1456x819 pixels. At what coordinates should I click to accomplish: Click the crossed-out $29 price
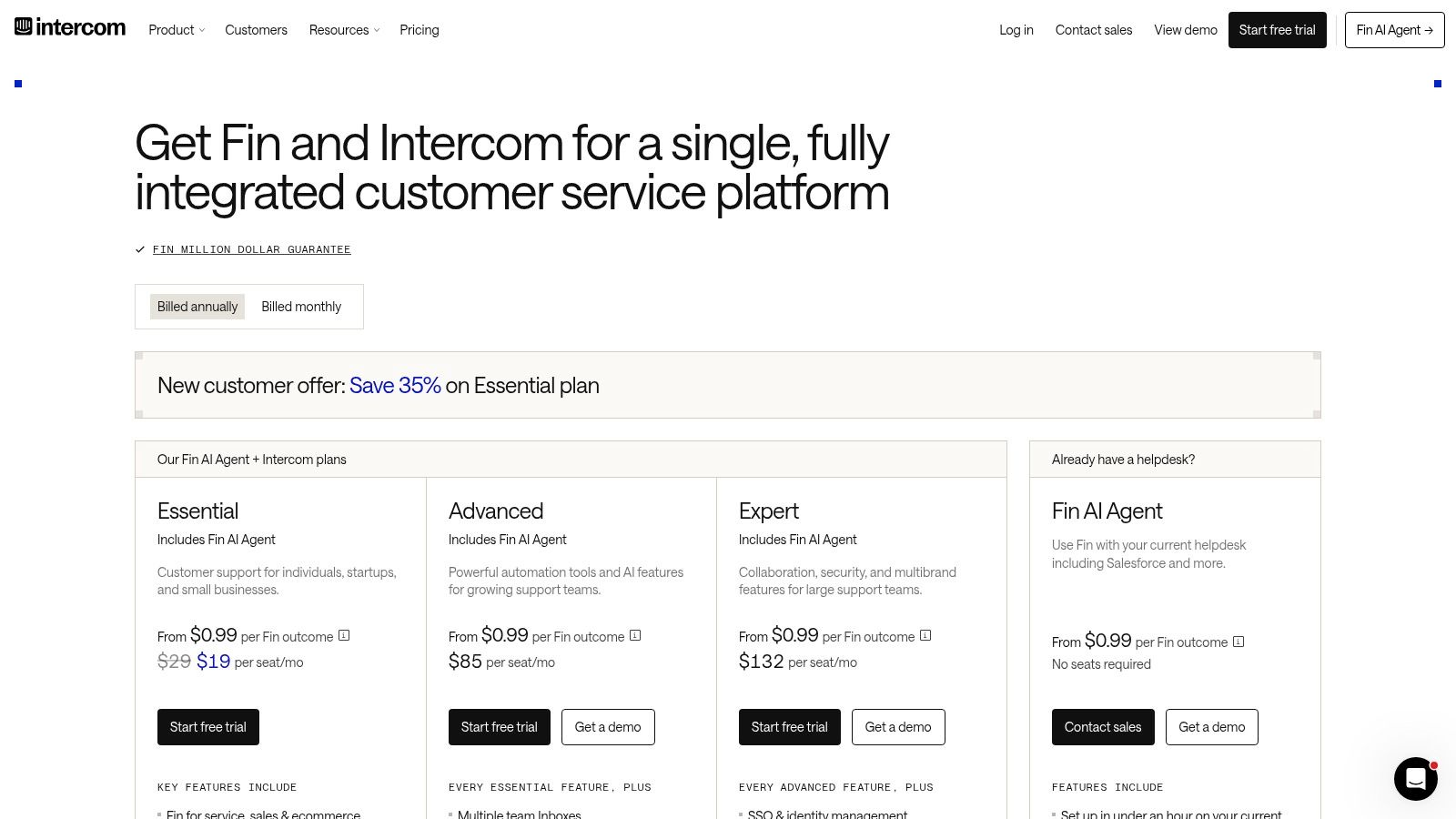[174, 662]
